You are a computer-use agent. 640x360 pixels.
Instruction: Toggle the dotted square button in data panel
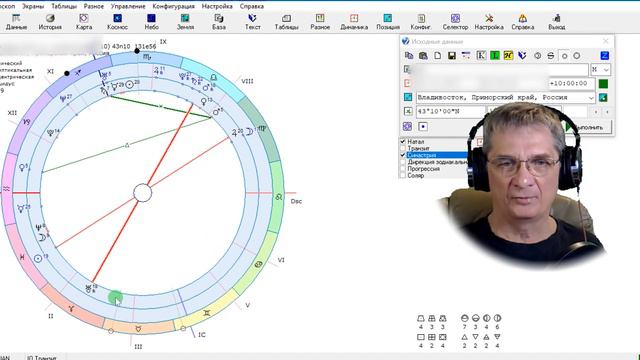[x=423, y=127]
